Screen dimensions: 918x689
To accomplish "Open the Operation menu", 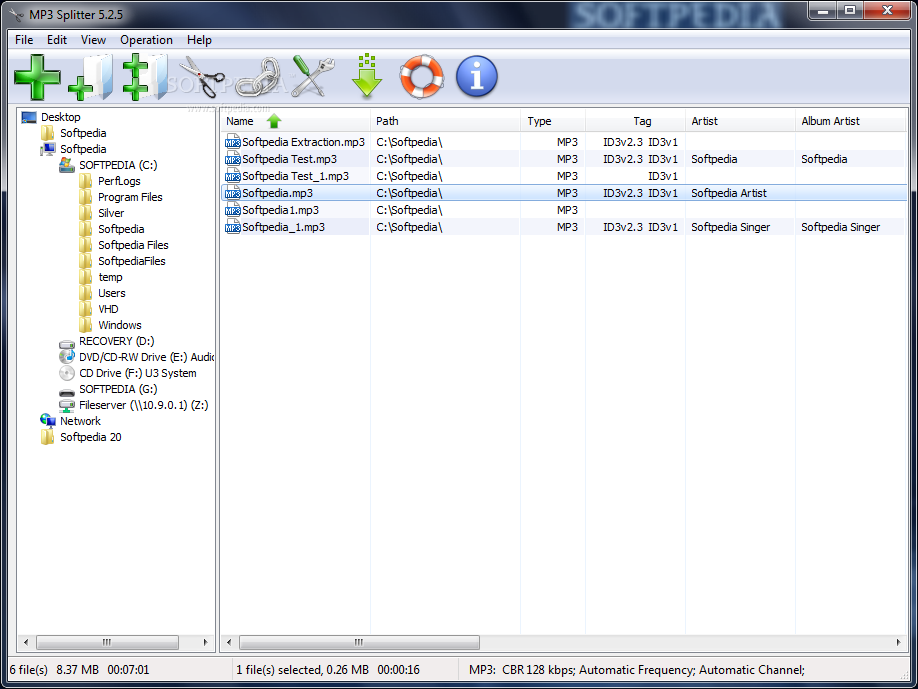I will pyautogui.click(x=146, y=40).
